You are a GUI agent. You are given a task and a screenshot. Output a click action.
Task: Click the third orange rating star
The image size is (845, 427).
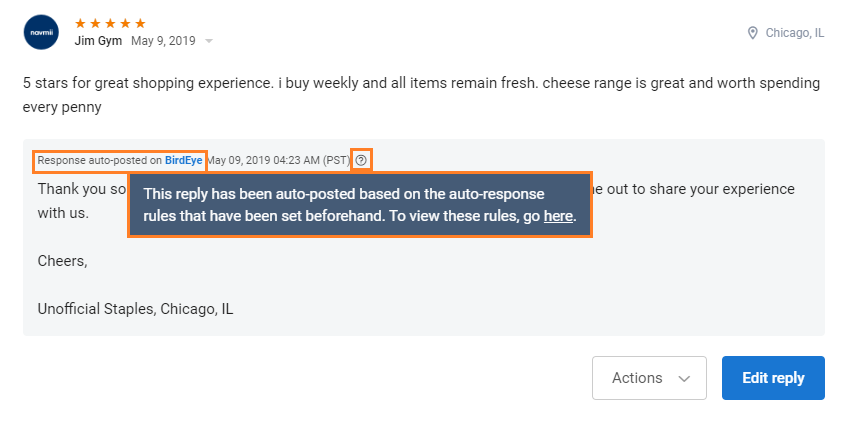(111, 23)
